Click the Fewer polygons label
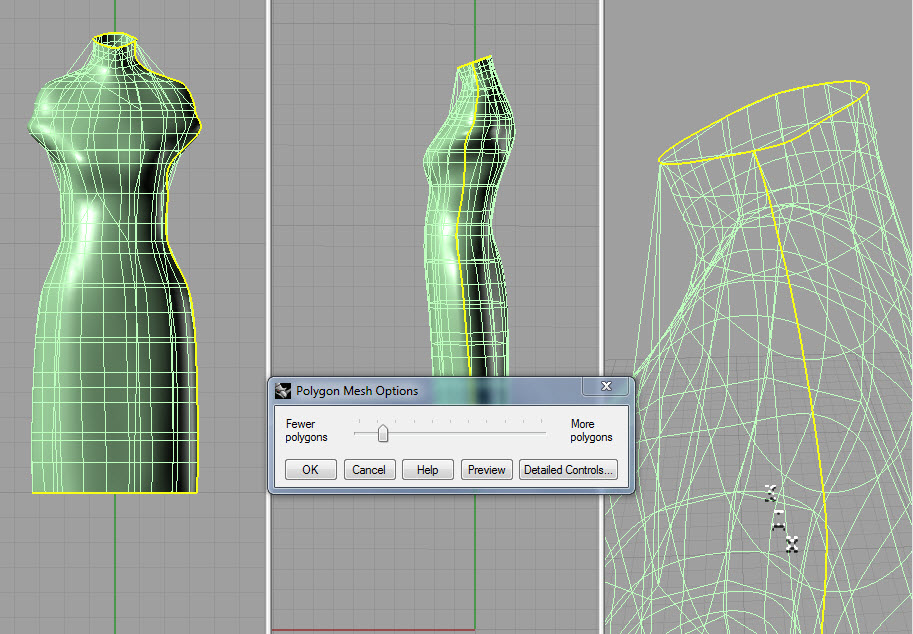 [300, 431]
